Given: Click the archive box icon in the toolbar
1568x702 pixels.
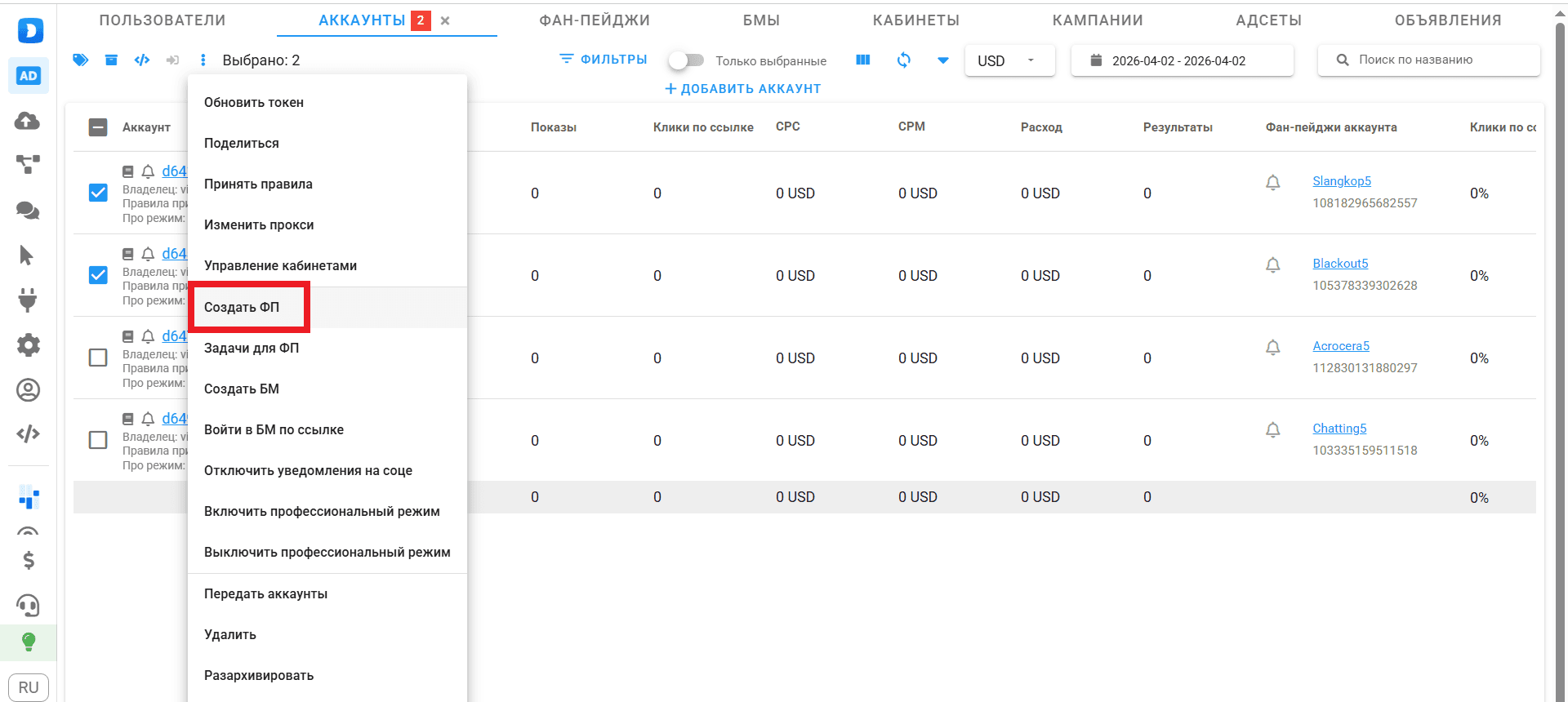Looking at the screenshot, I should click(x=111, y=60).
